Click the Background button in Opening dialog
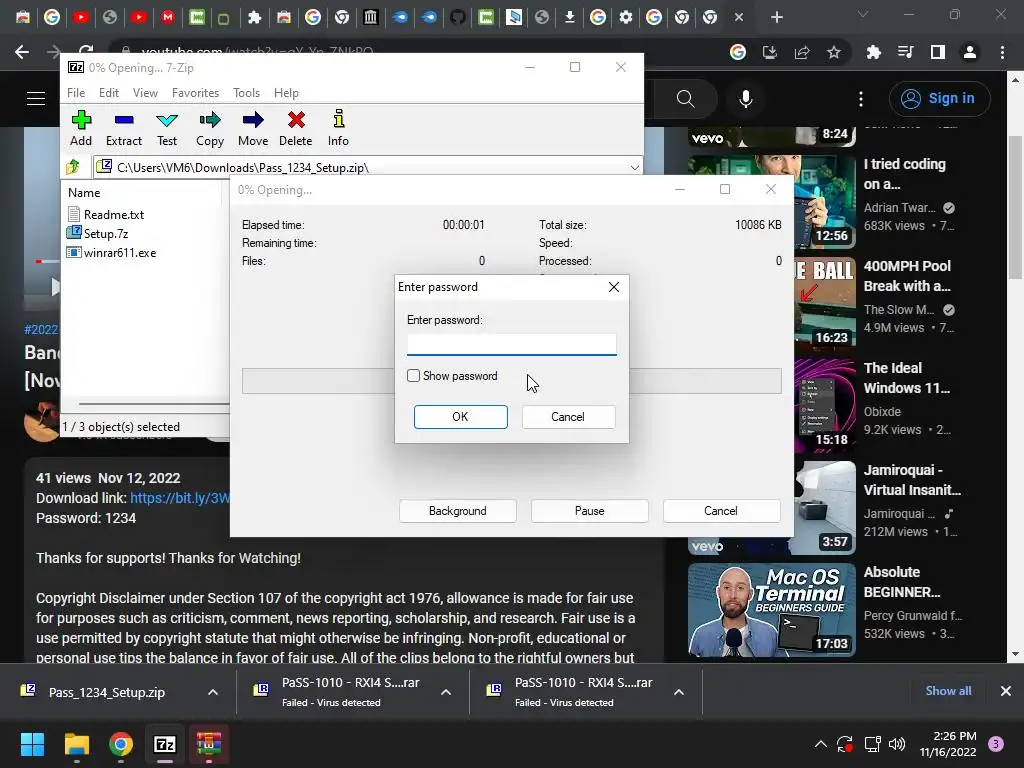Image resolution: width=1024 pixels, height=768 pixels. 458,511
